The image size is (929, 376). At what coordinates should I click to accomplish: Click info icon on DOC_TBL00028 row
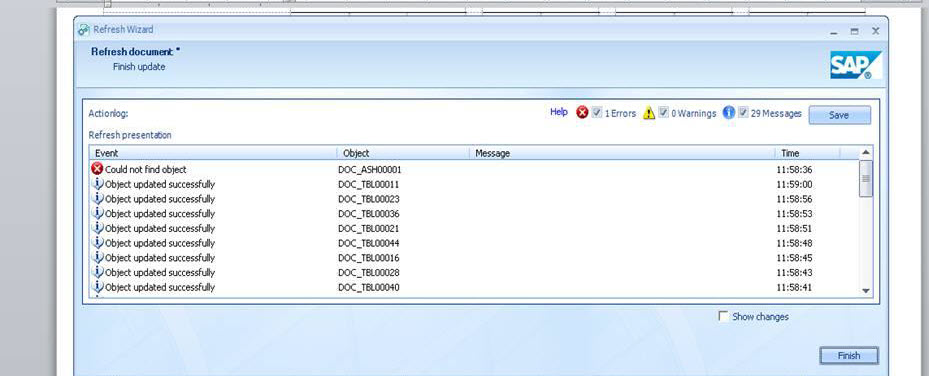[x=98, y=272]
